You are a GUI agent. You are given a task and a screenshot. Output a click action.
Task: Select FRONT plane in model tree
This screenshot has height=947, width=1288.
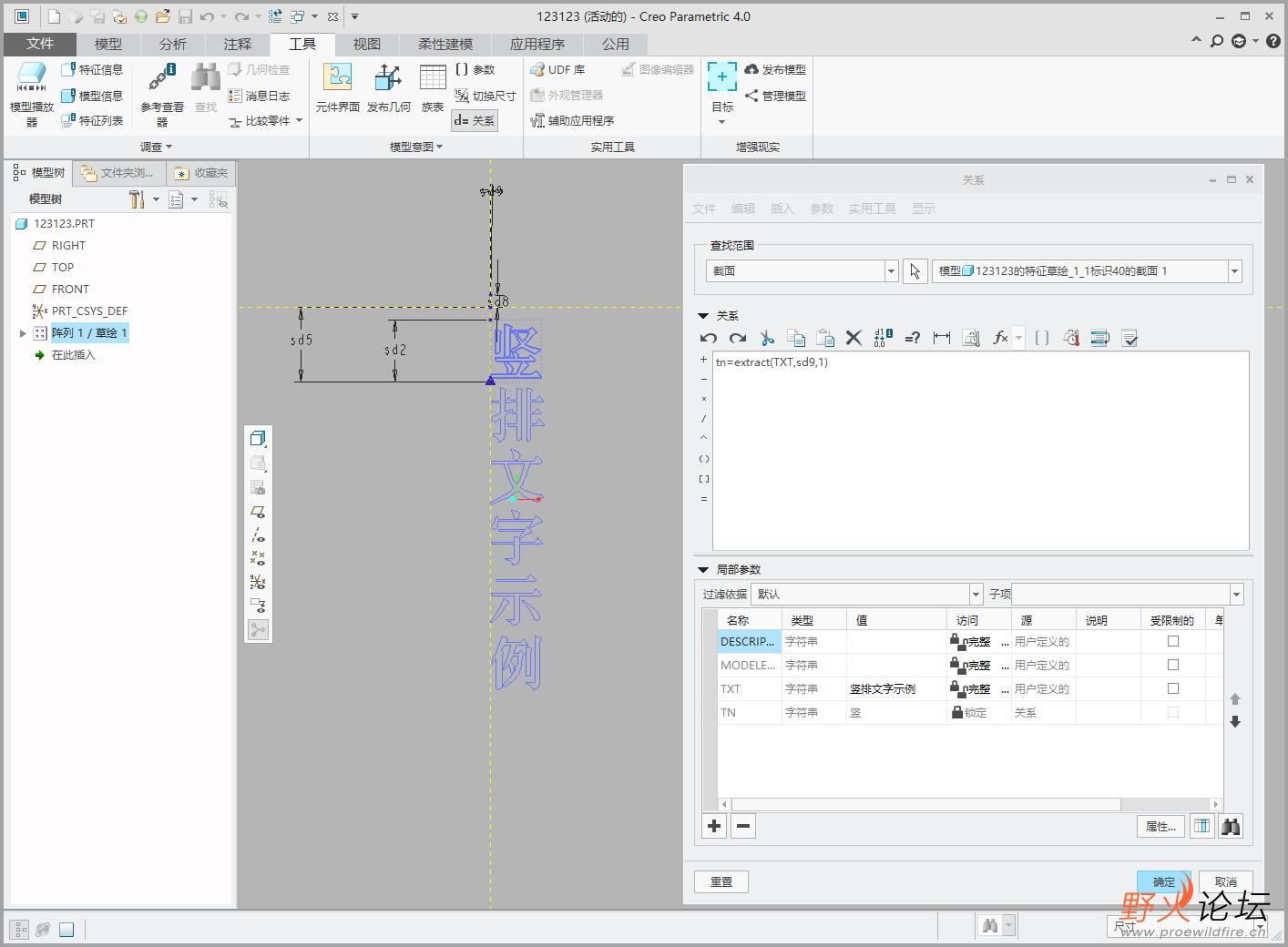click(x=70, y=290)
